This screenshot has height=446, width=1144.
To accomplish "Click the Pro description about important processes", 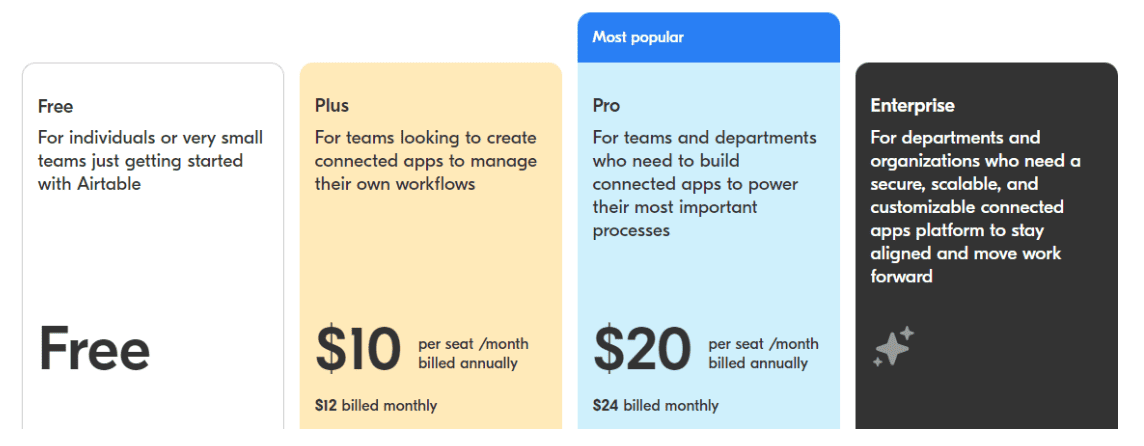I will [x=705, y=184].
